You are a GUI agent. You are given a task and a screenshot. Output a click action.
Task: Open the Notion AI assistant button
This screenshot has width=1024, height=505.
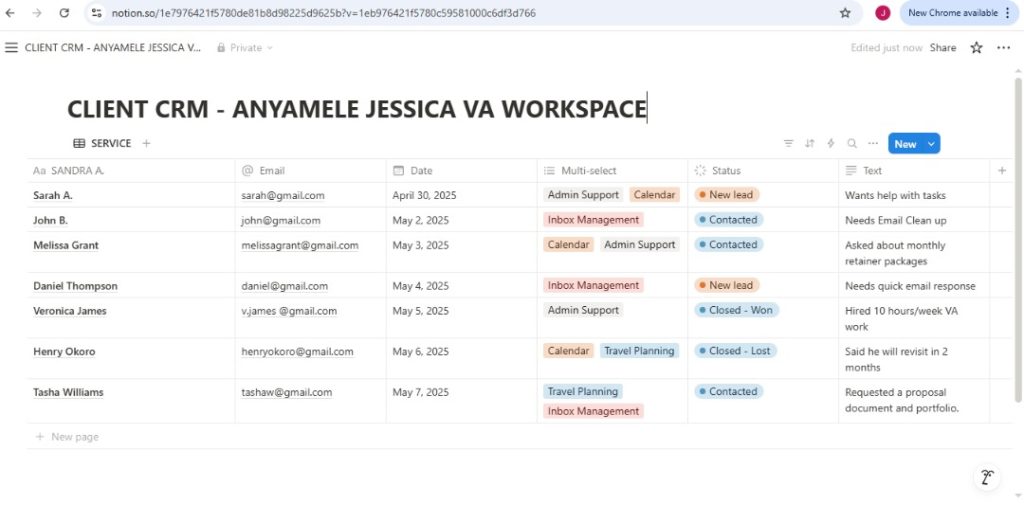tap(986, 477)
